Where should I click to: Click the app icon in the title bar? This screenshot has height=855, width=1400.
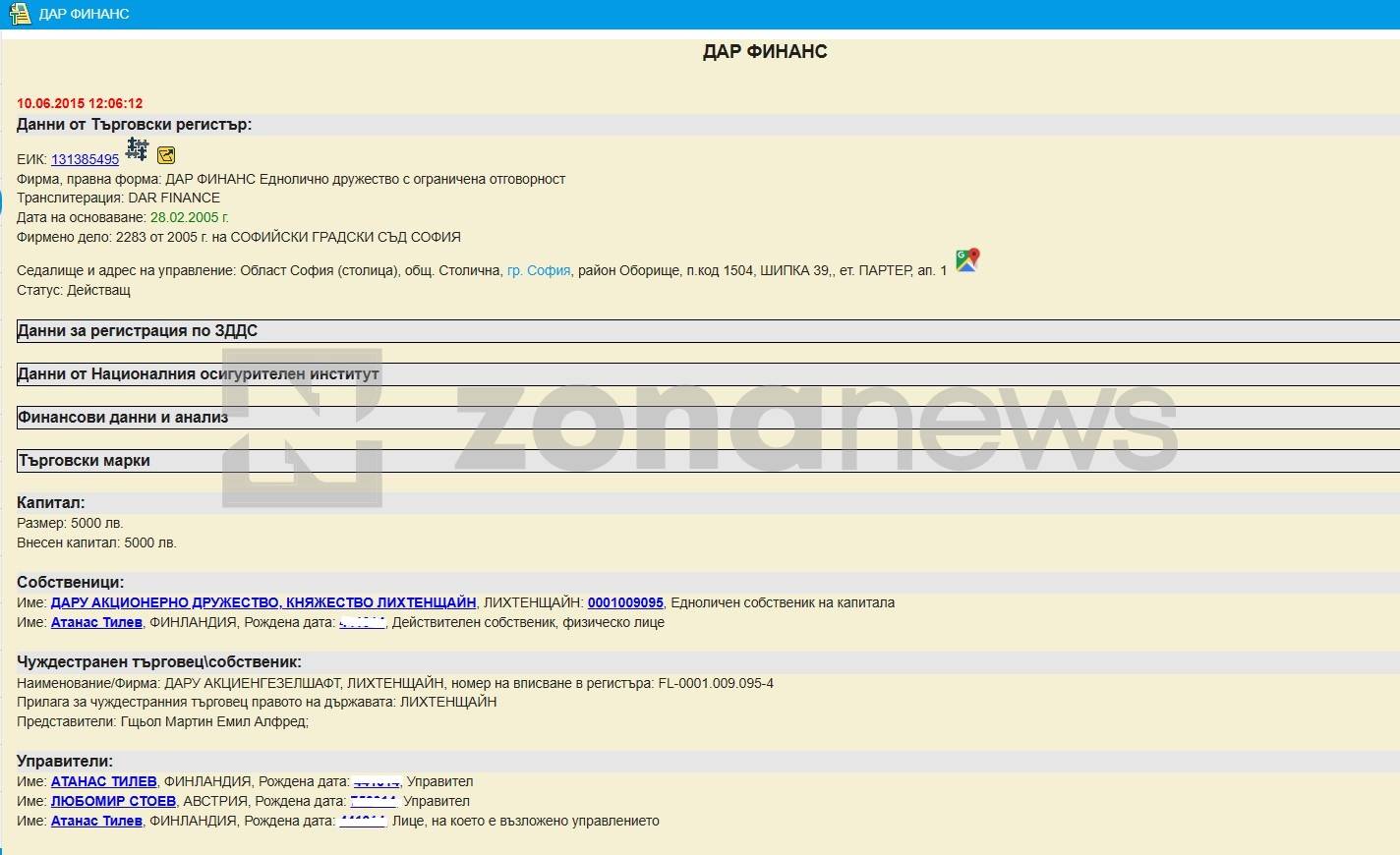coord(19,14)
